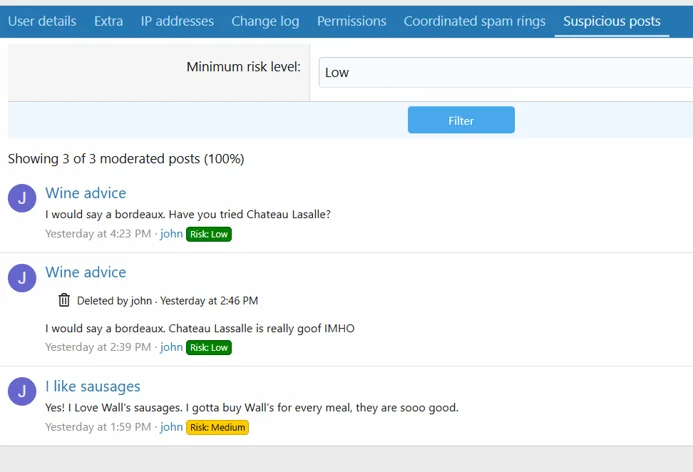Select the Suspicious posts tab
693x472 pixels.
point(612,21)
